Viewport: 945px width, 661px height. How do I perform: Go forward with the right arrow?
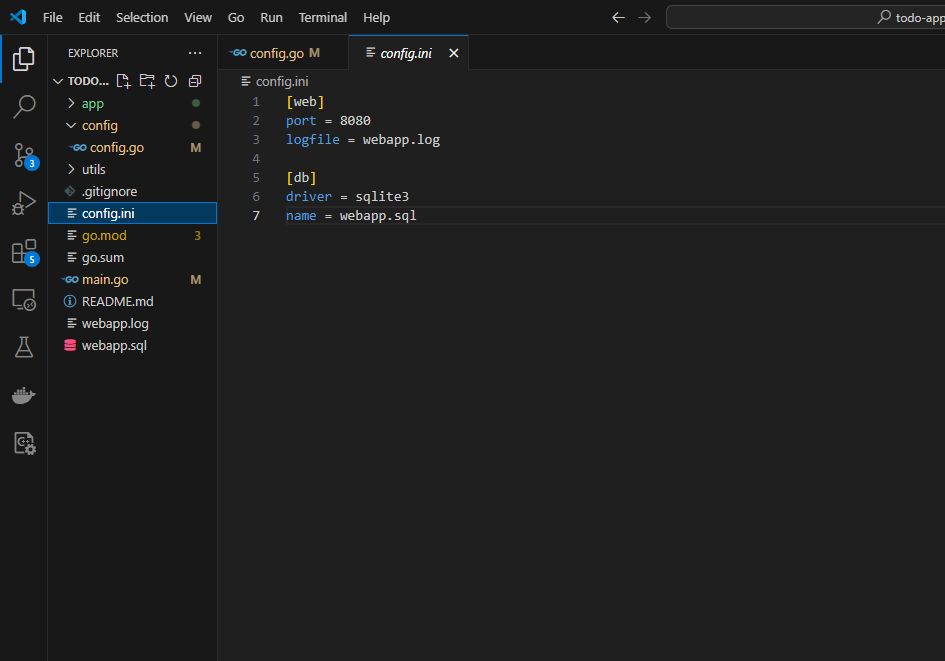pyautogui.click(x=644, y=17)
